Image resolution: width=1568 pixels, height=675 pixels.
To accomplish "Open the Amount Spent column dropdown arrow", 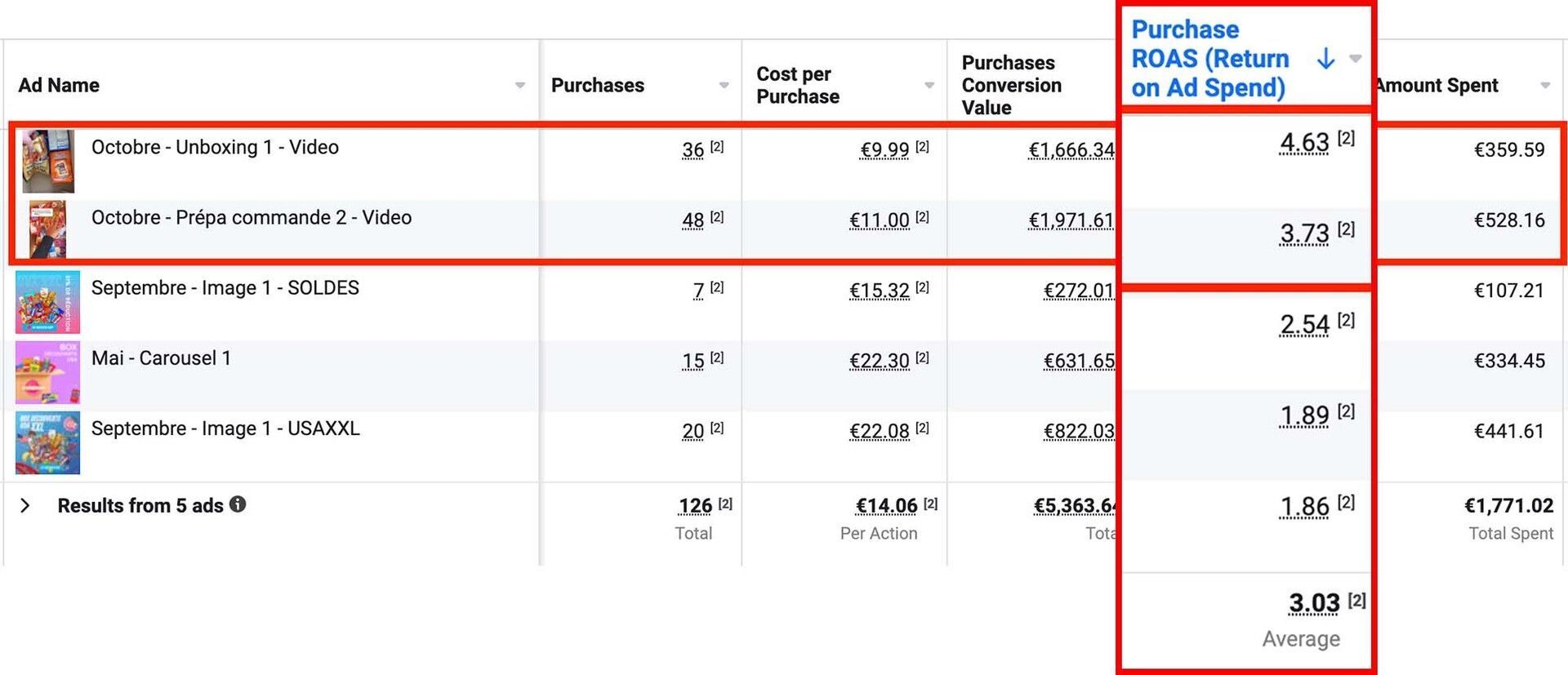I will pyautogui.click(x=1544, y=86).
